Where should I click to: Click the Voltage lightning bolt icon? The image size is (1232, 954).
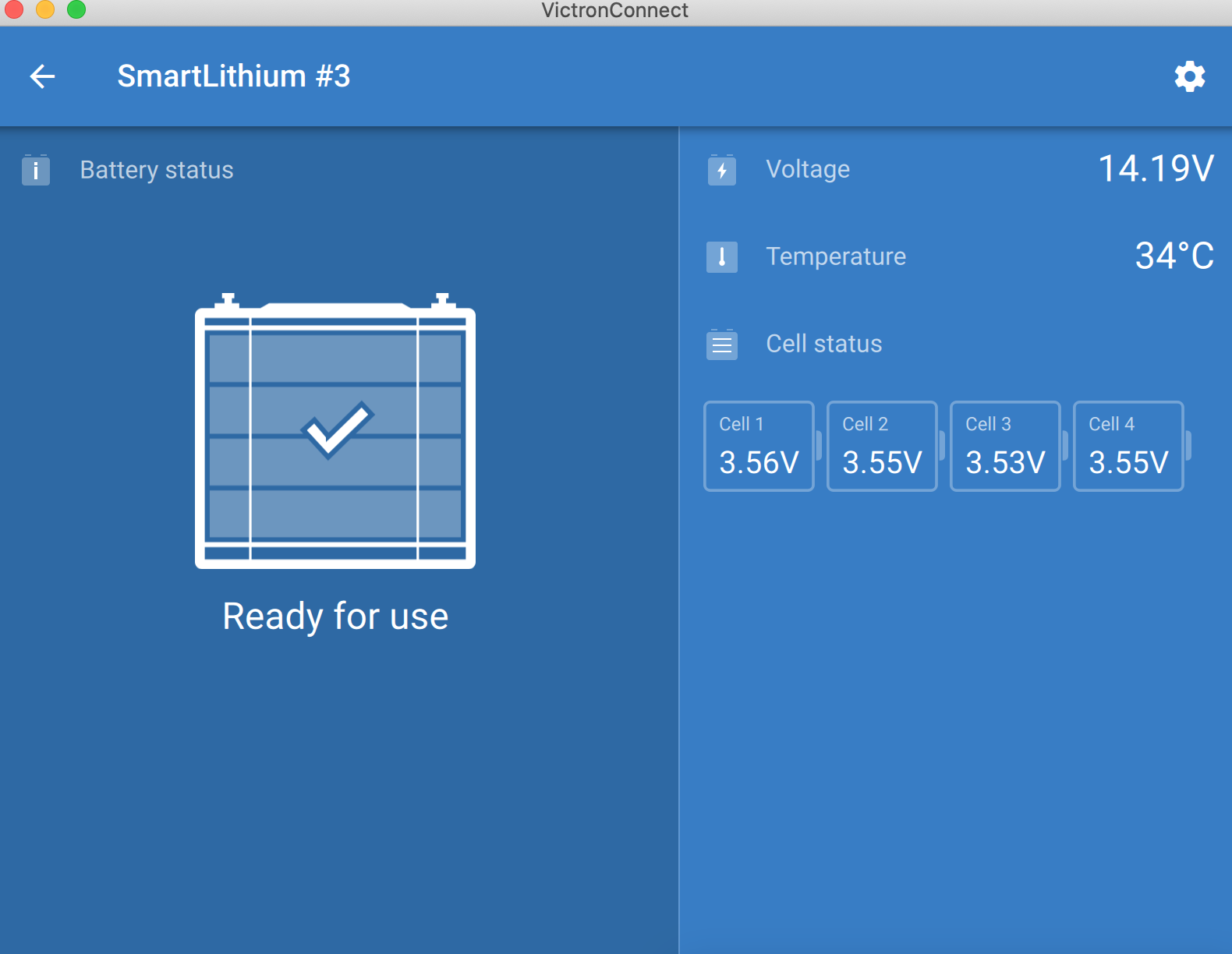click(721, 170)
